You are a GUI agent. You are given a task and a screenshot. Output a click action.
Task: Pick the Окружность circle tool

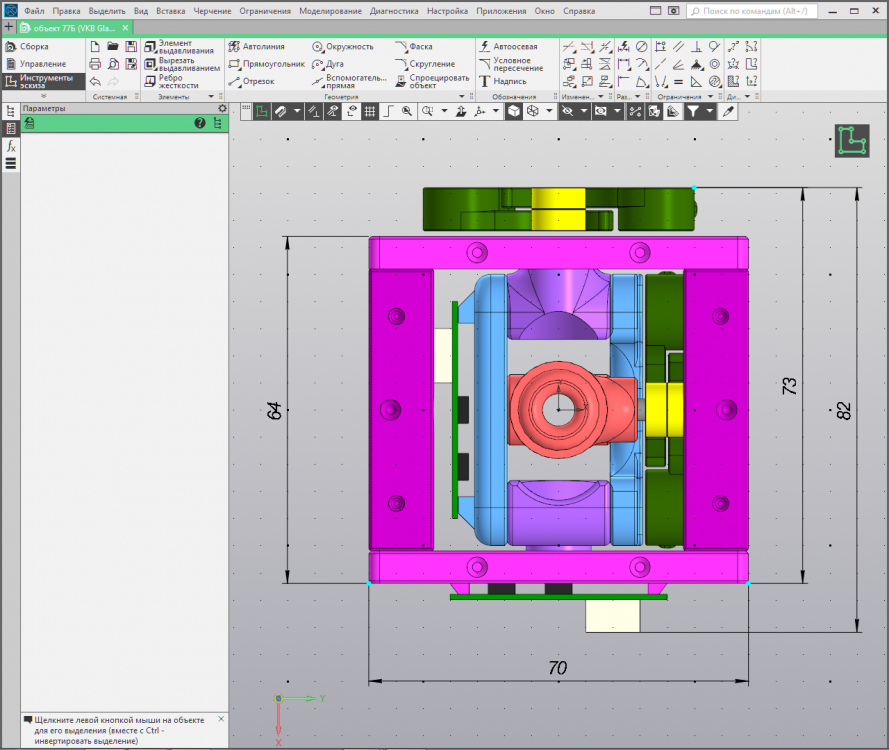(x=342, y=47)
